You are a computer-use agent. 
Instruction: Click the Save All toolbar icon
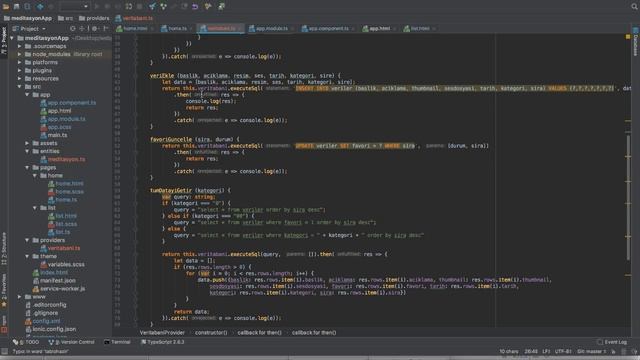tap(17, 7)
